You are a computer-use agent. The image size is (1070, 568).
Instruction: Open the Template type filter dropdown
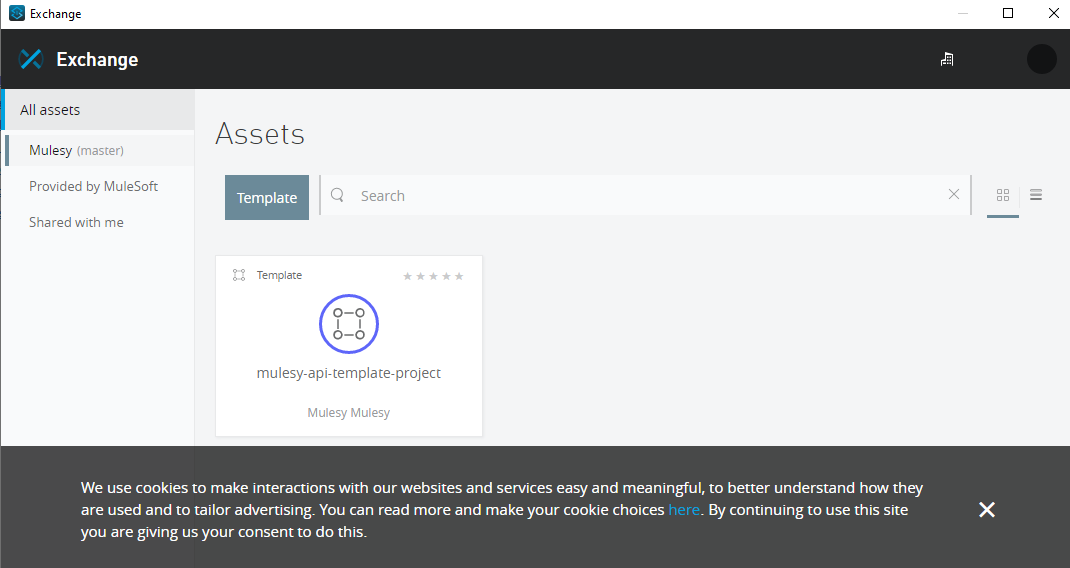tap(267, 197)
